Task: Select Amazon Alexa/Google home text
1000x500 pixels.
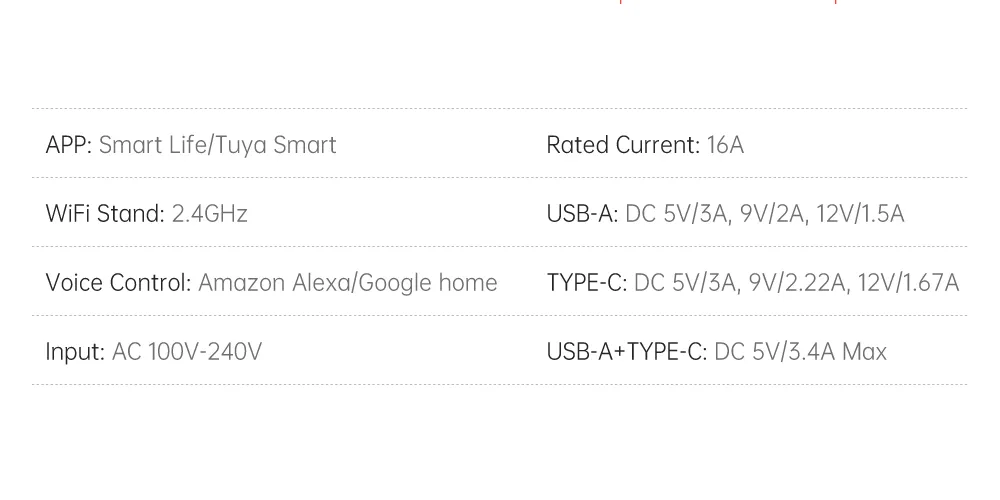Action: 348,283
